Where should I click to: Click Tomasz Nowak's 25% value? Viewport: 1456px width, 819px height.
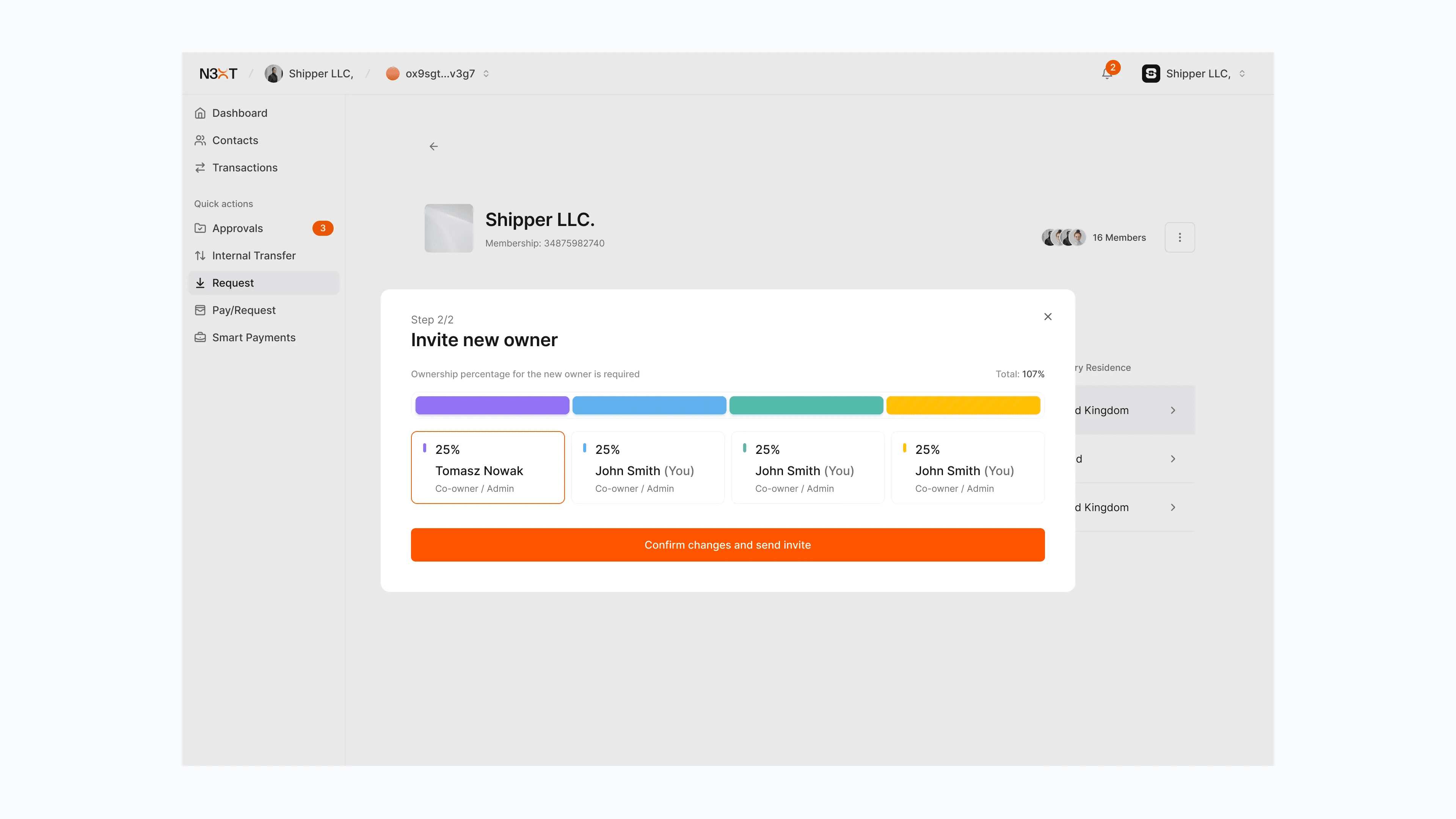pyautogui.click(x=447, y=449)
